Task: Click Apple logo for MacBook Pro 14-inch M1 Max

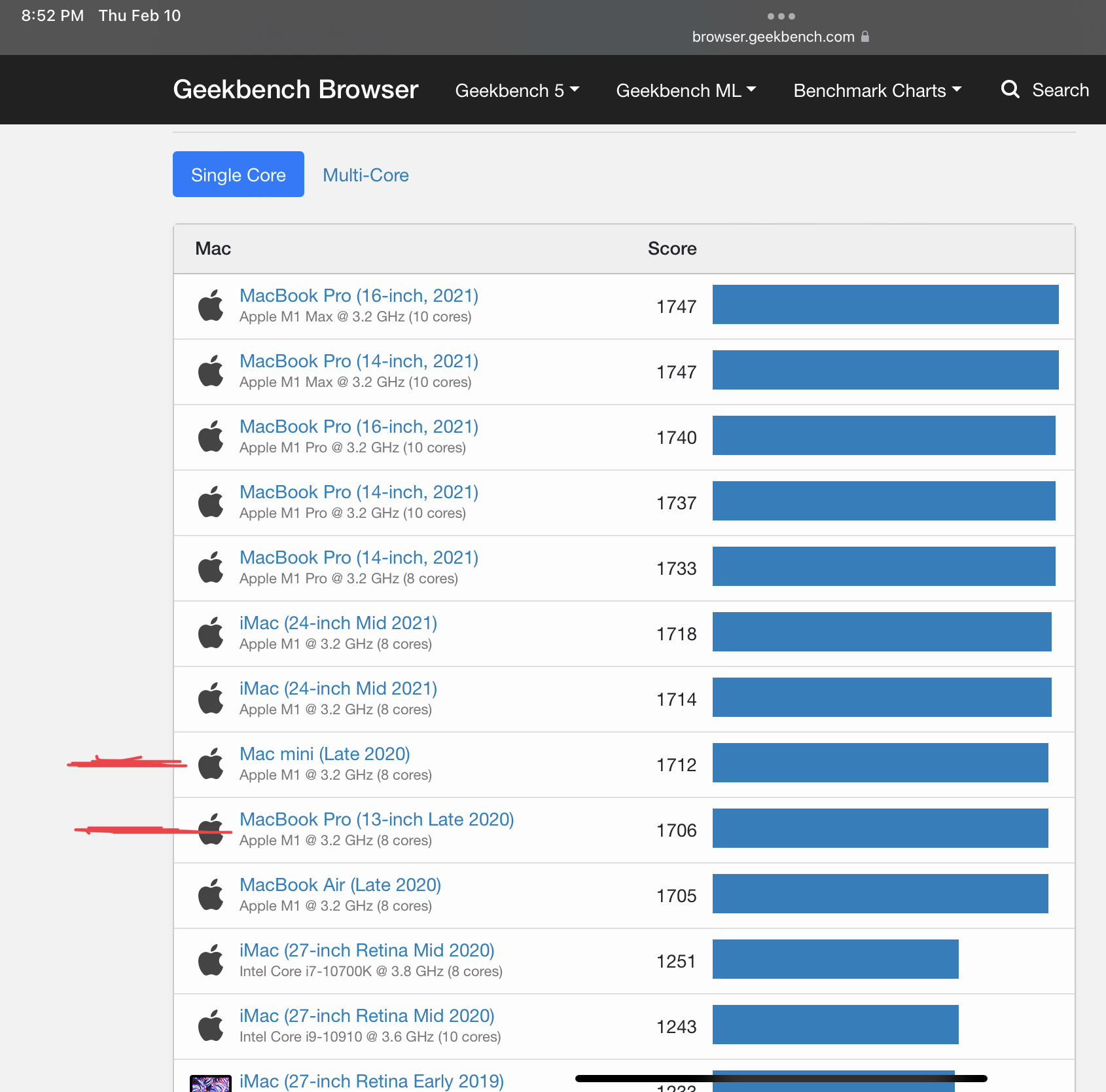Action: (211, 371)
